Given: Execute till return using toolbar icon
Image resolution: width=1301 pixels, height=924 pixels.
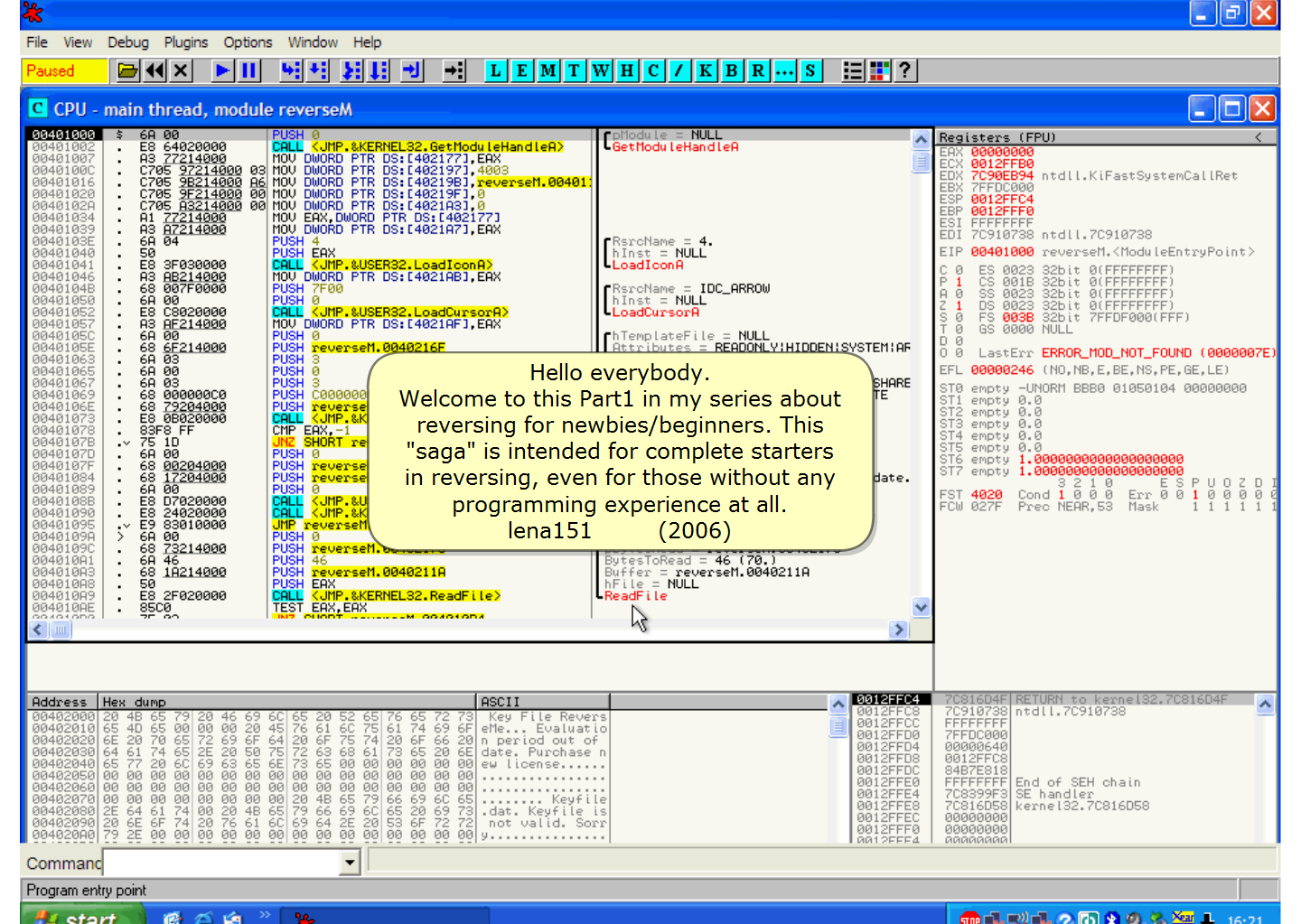Looking at the screenshot, I should click(412, 70).
